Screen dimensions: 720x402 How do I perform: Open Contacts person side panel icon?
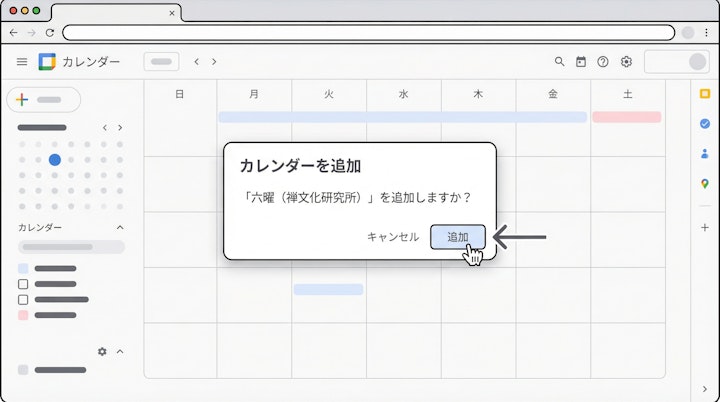pyautogui.click(x=705, y=153)
